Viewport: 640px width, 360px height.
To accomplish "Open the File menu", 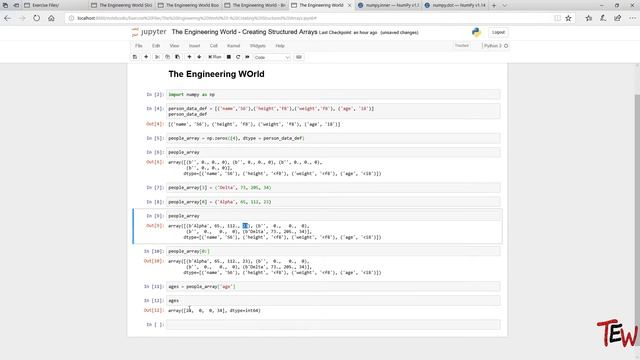I will (x=139, y=46).
